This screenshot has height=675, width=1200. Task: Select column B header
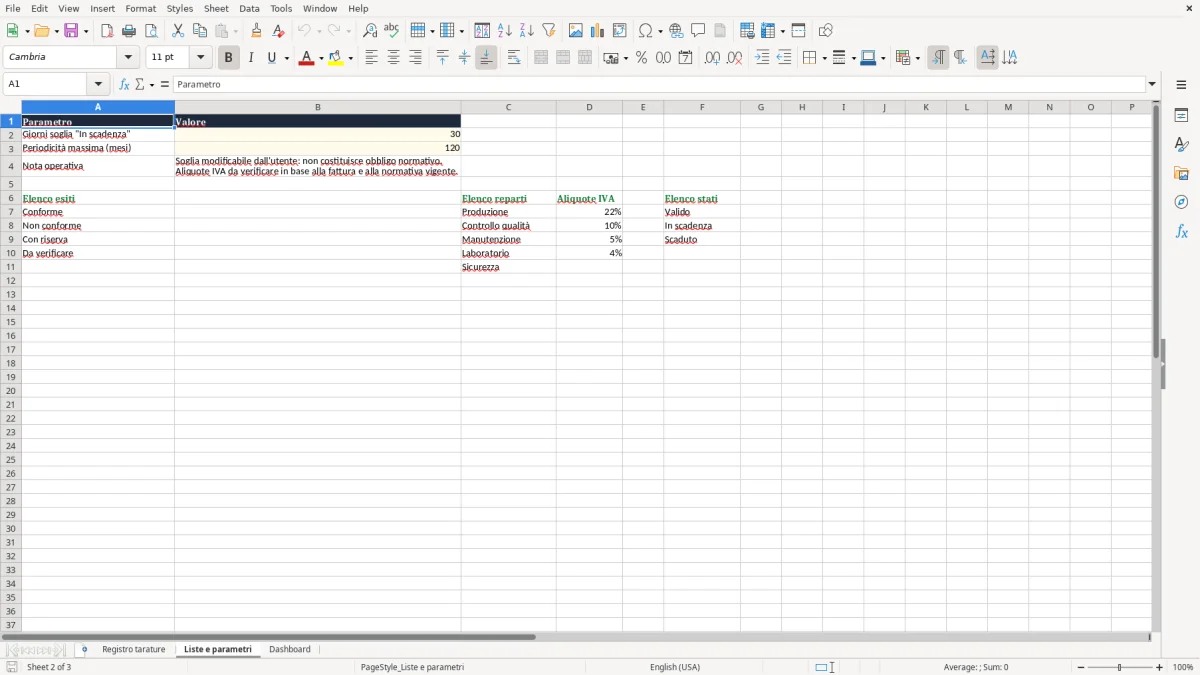coord(318,107)
